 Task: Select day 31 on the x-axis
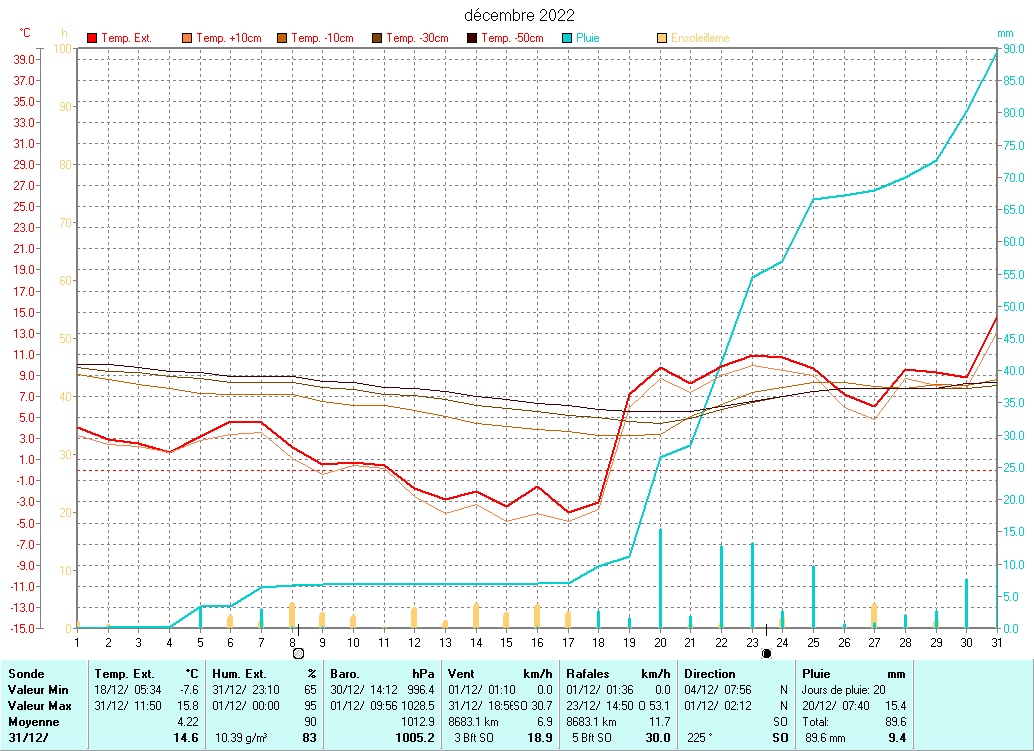[x=996, y=641]
